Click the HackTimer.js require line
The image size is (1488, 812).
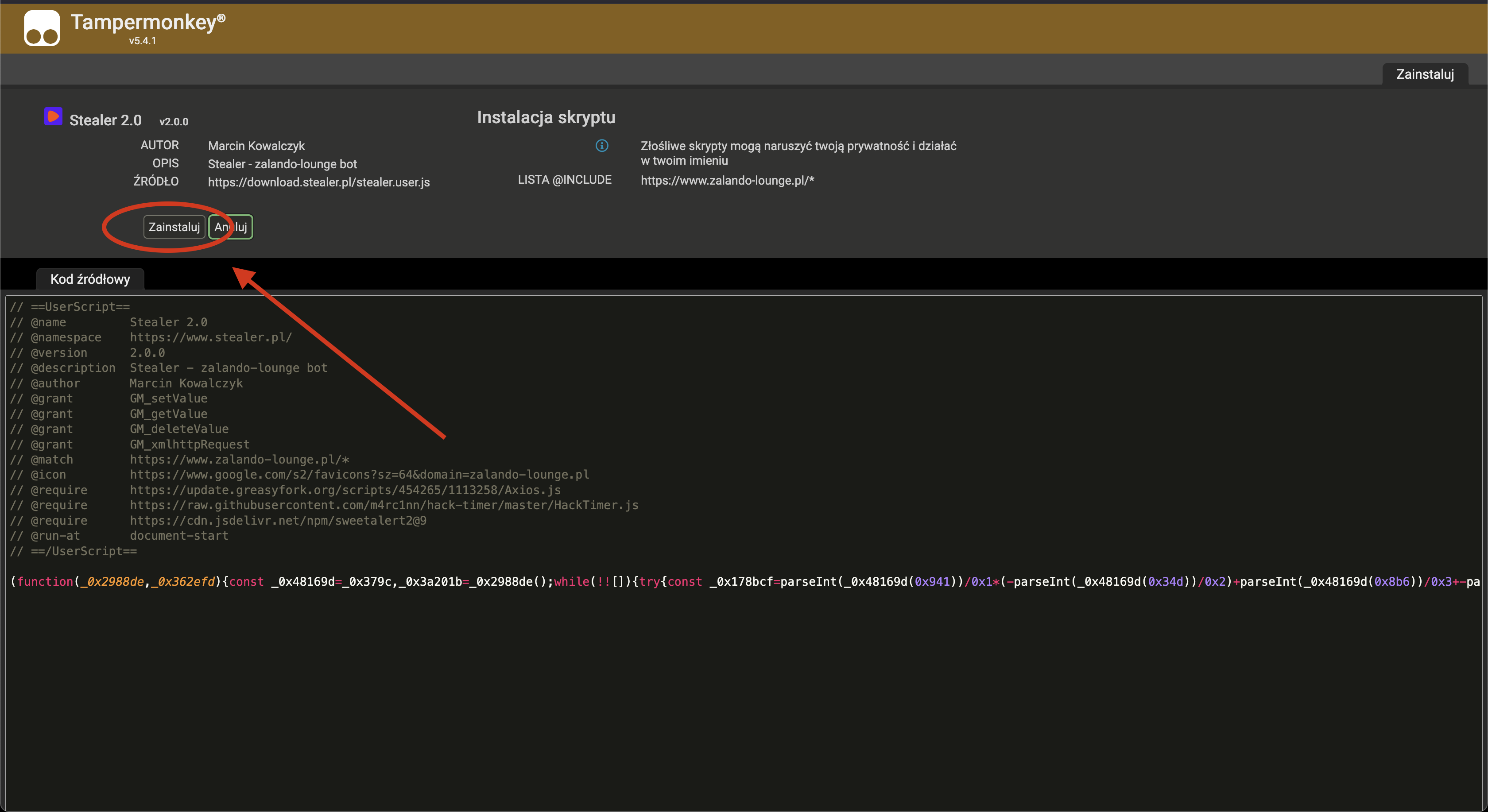(323, 505)
